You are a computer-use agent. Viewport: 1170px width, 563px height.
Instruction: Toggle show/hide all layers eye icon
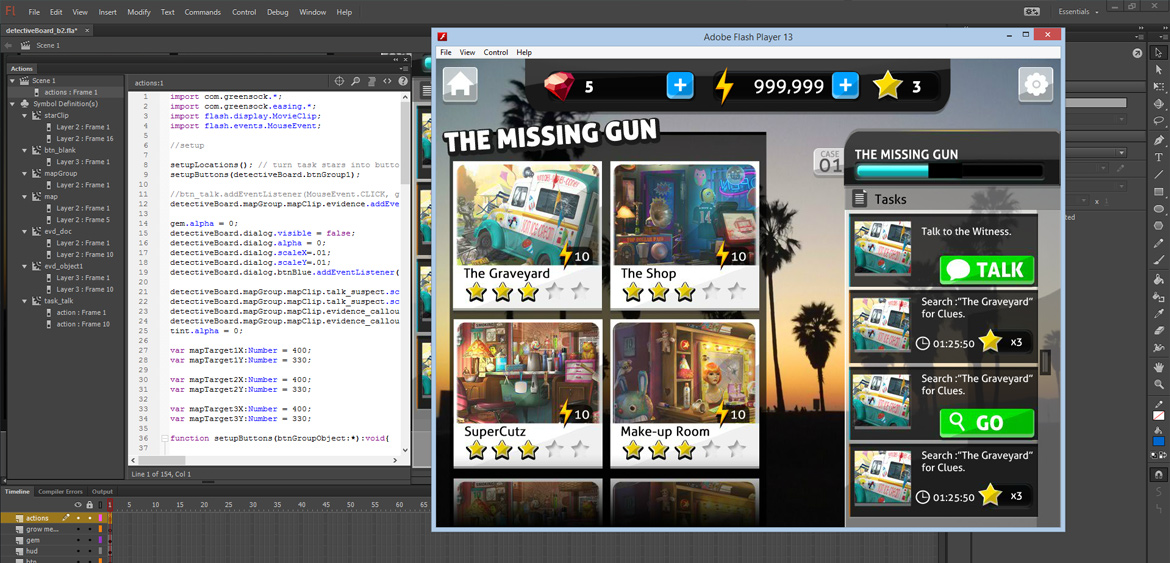[78, 505]
